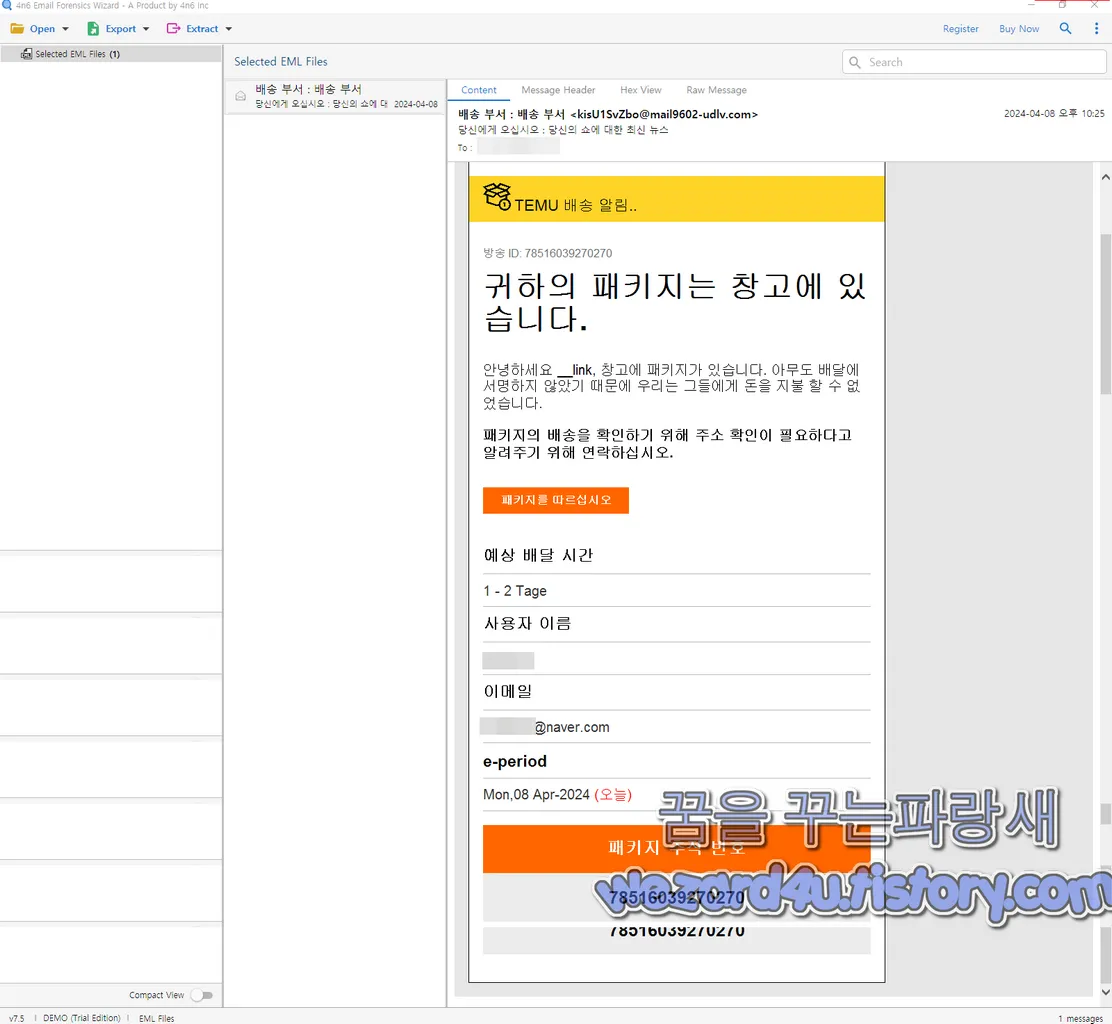Click the @naver.com email text
1112x1024 pixels.
[x=572, y=727]
